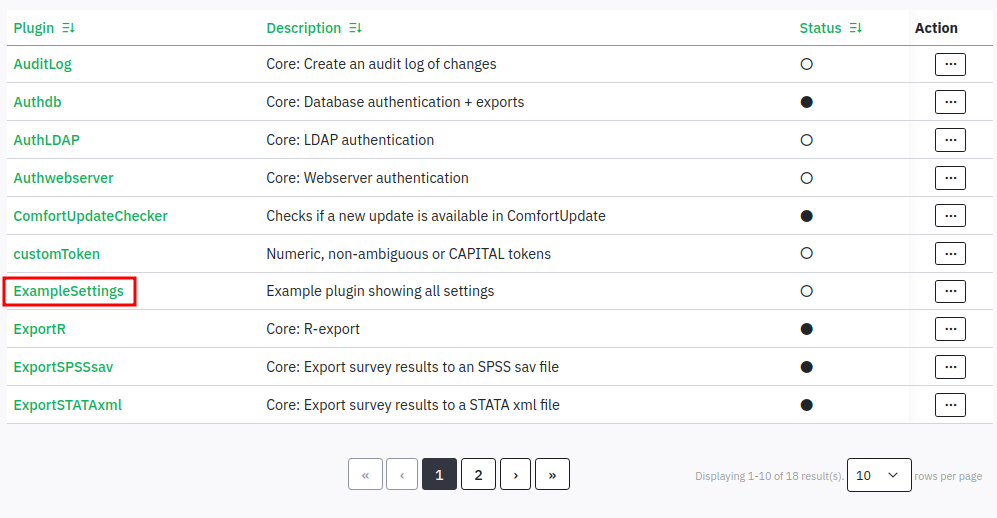Open the ExampleSettings plugin link
The height and width of the screenshot is (518, 997).
click(x=69, y=291)
